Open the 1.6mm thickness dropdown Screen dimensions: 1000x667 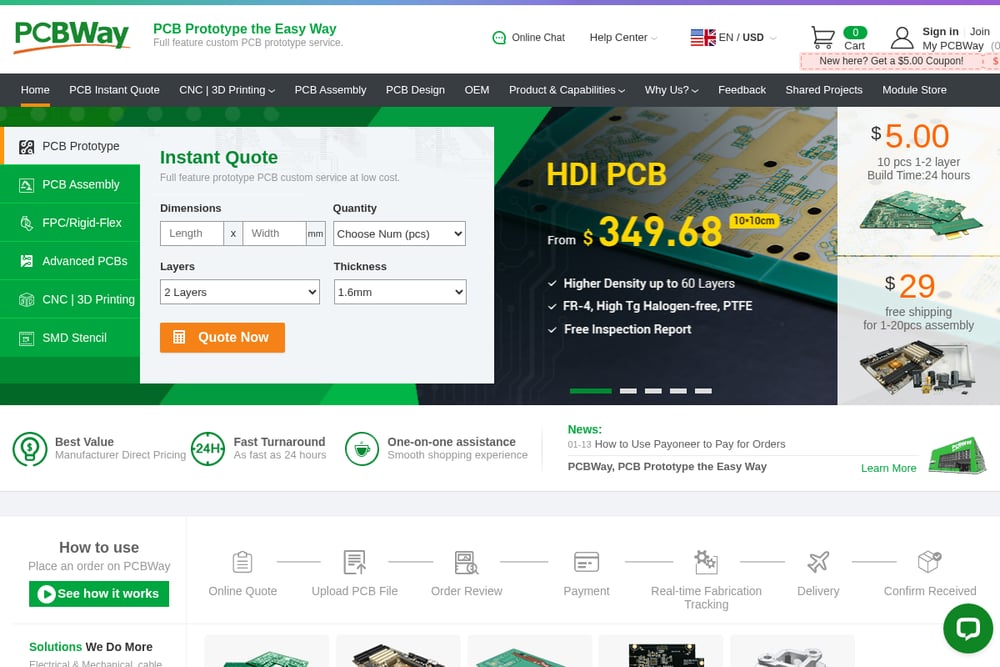click(400, 292)
